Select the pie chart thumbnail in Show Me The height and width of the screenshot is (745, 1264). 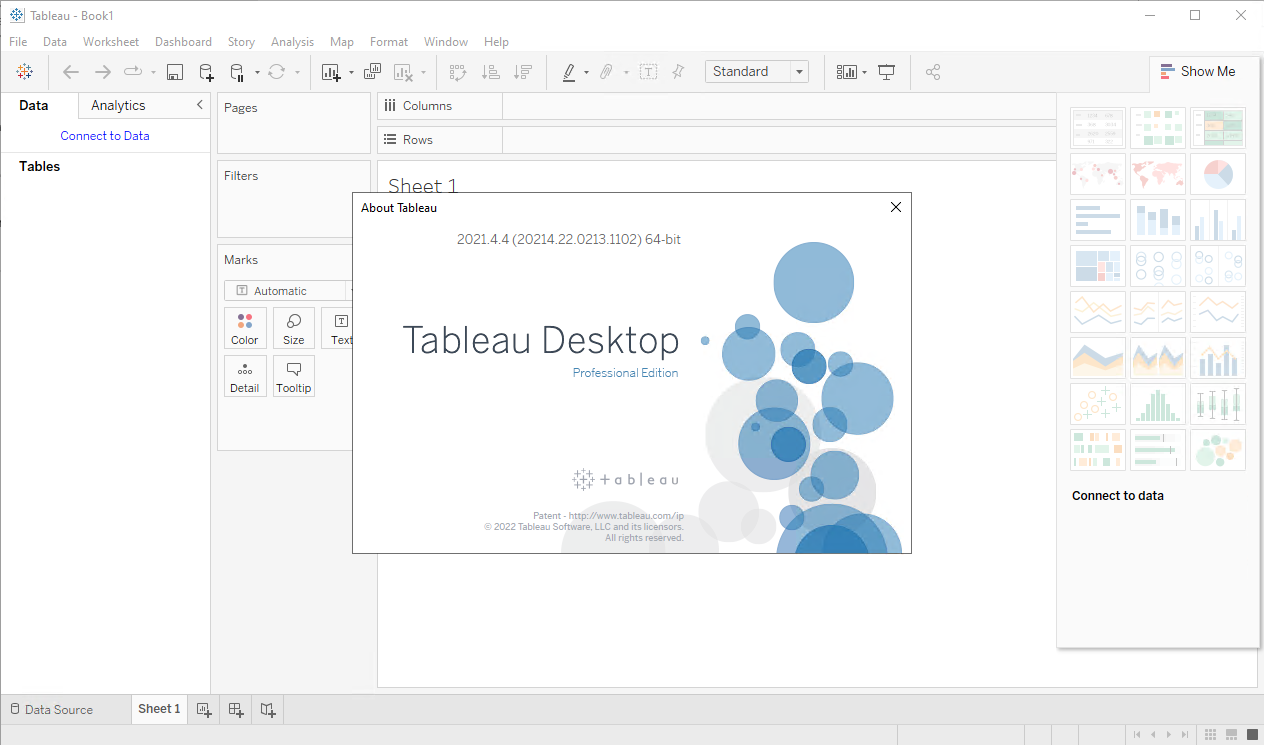[x=1218, y=174]
